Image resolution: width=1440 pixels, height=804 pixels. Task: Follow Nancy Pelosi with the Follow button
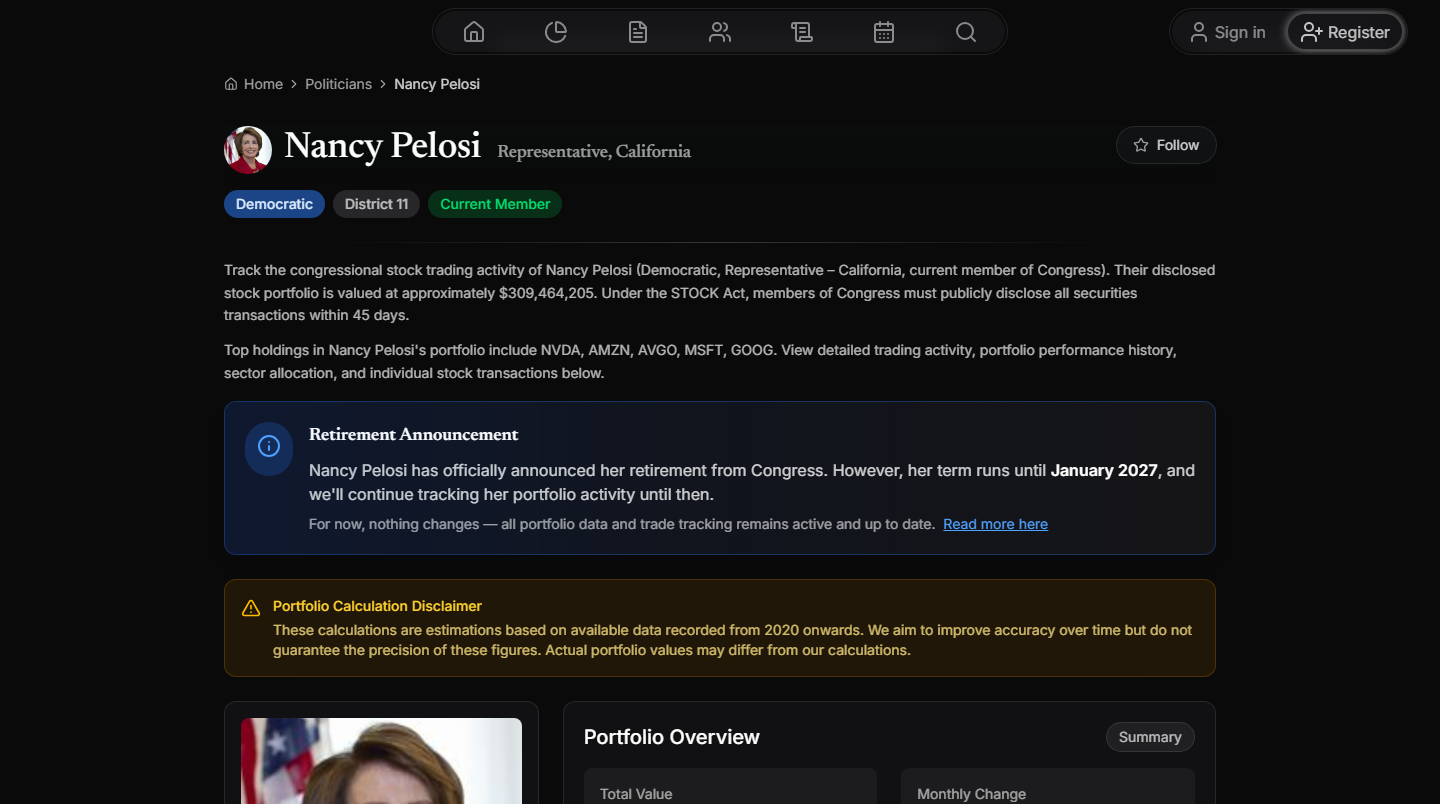point(1166,145)
